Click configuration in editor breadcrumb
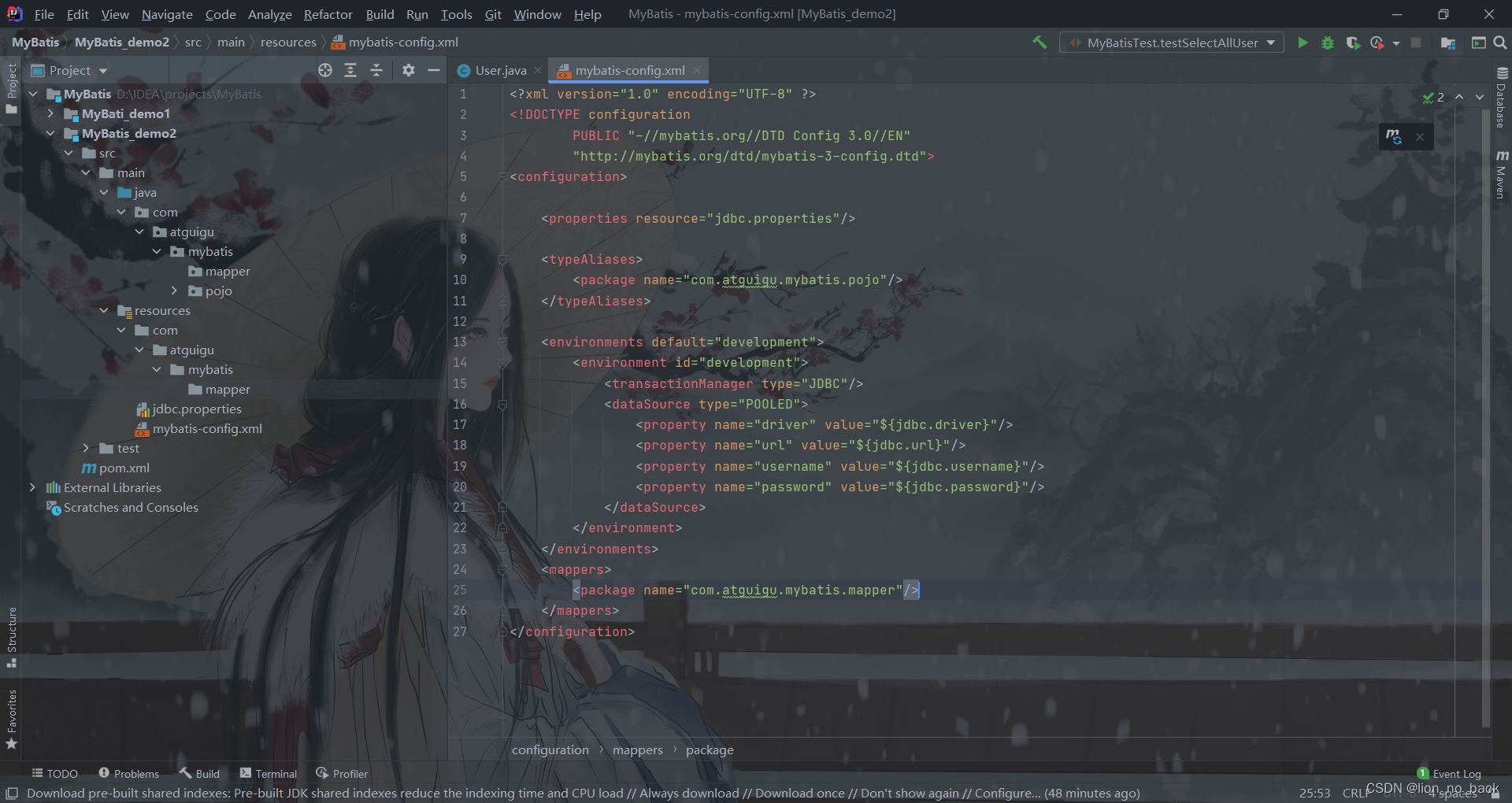The image size is (1512, 803). (x=550, y=749)
